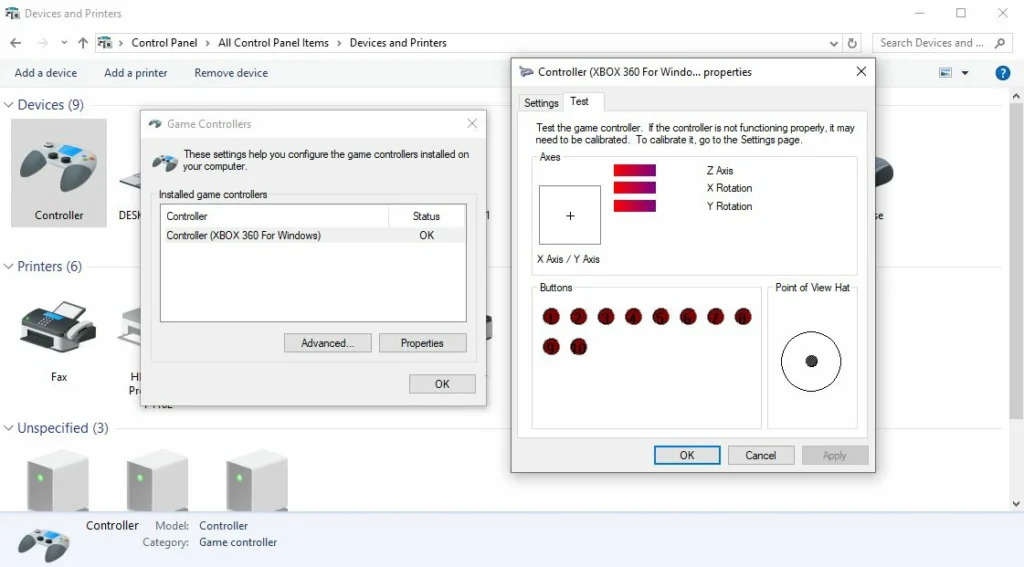
Task: Expand the All Control Panel Items breadcrumb chevron
Action: click(x=339, y=43)
